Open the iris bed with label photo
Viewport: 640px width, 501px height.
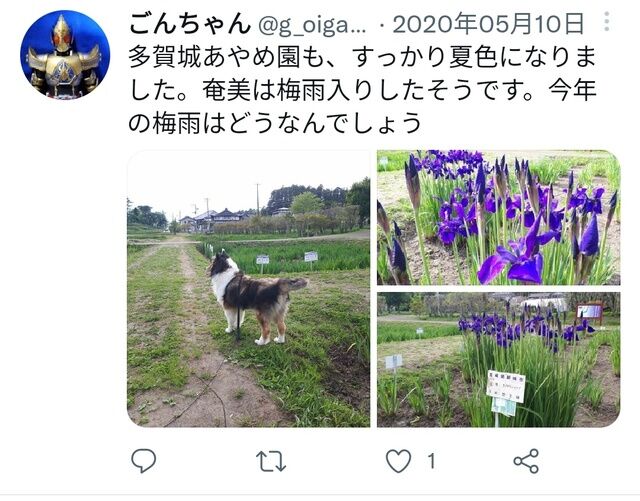pos(498,360)
